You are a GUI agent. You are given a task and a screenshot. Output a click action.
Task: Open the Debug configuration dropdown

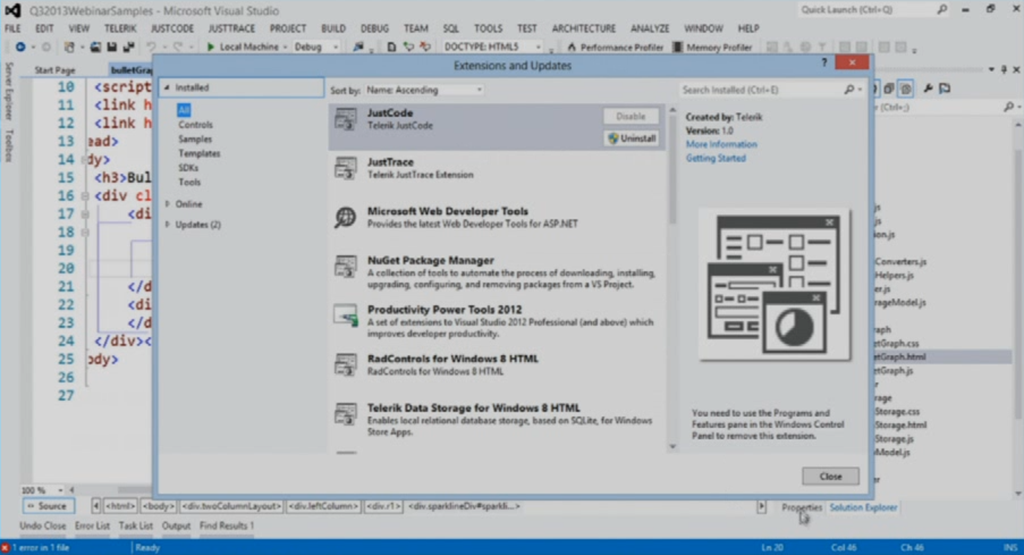pyautogui.click(x=315, y=47)
